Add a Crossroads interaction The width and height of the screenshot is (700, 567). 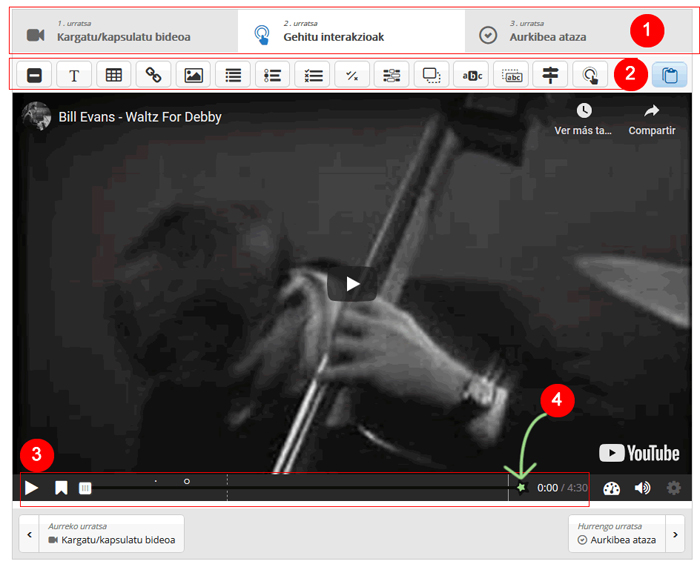[x=550, y=75]
